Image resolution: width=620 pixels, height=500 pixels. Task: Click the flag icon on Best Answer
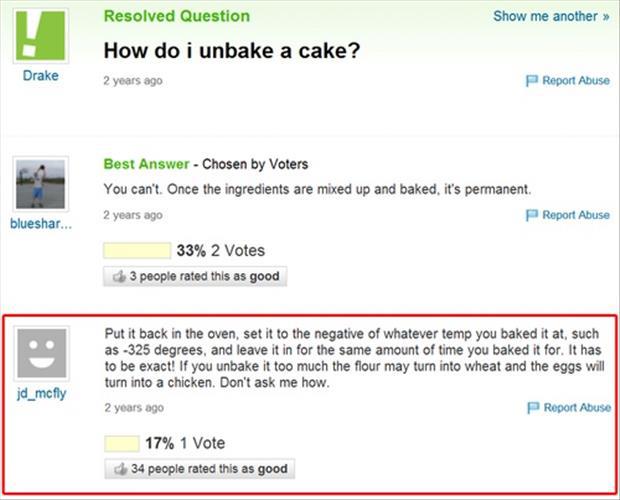tap(532, 215)
